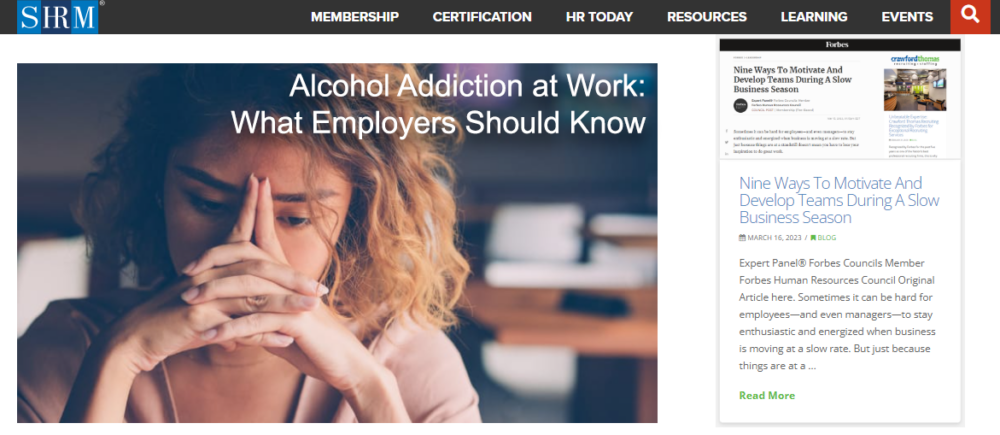Click the round author avatar in the Forbes thumbnail

click(x=741, y=106)
